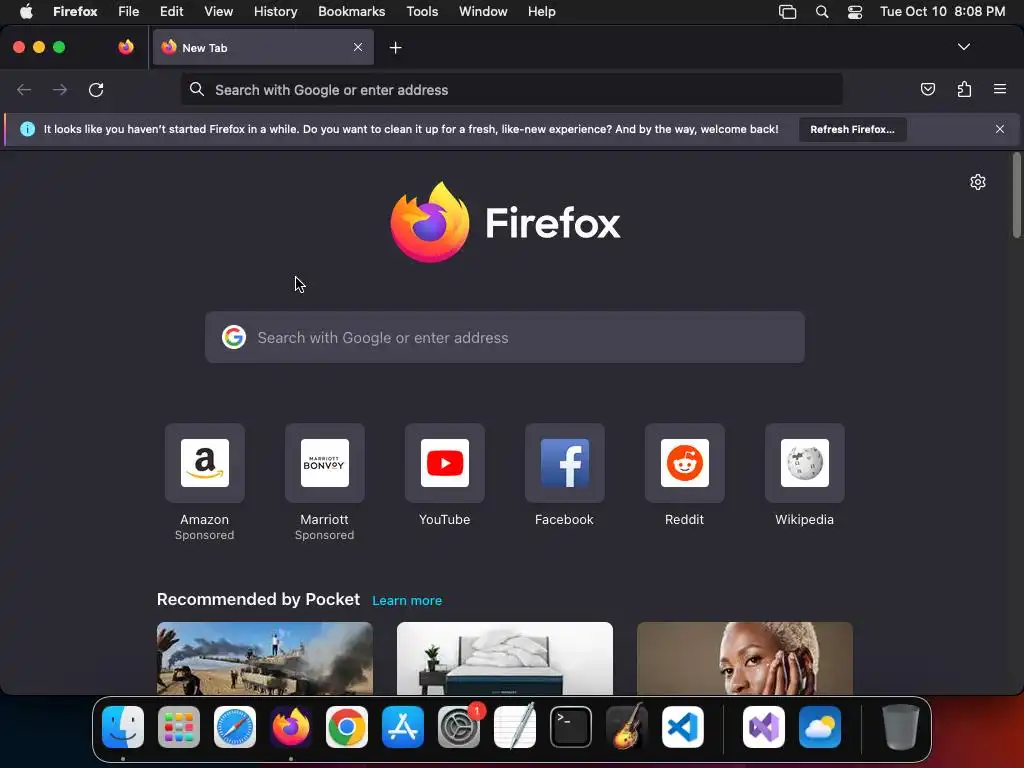Open the Firefox application menu

coord(75,11)
